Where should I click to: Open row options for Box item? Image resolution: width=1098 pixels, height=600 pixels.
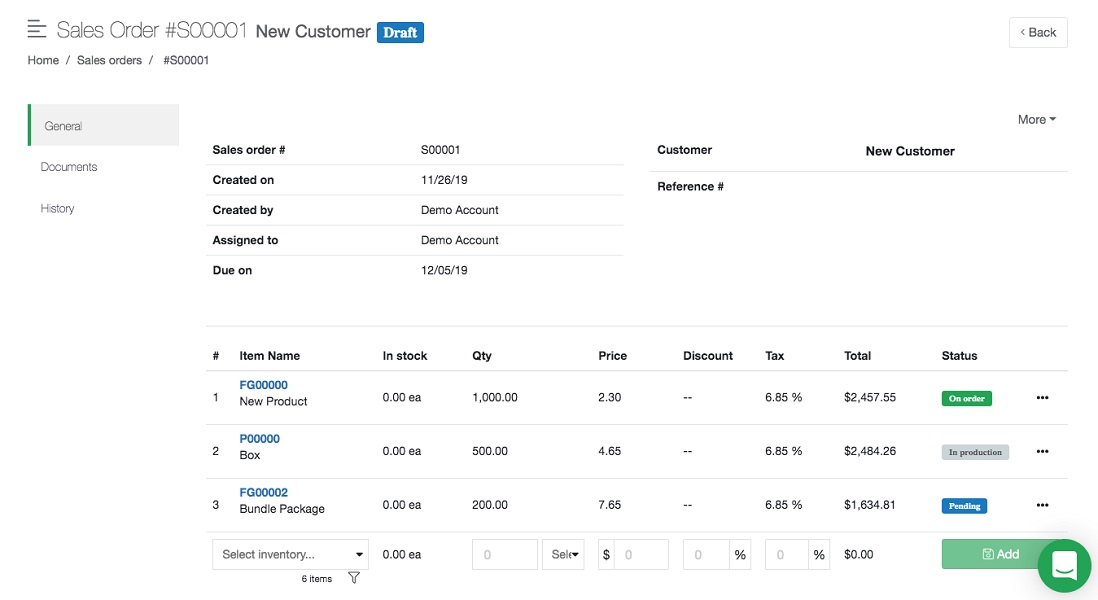[1042, 452]
